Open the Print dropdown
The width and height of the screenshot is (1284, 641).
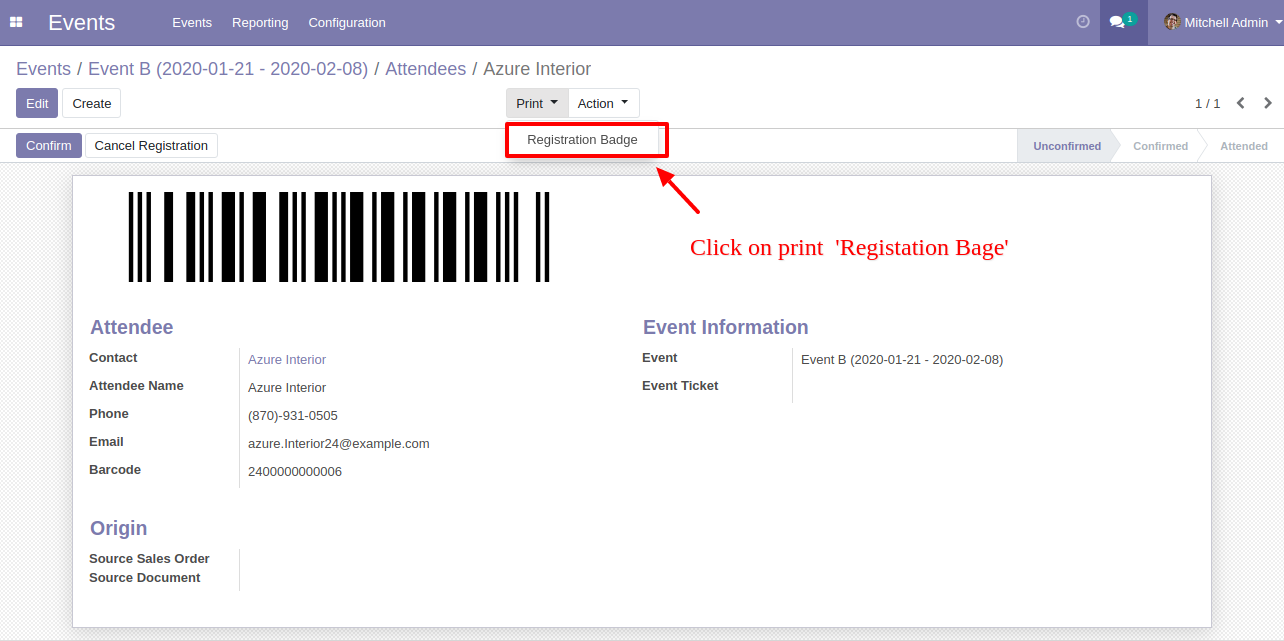pyautogui.click(x=537, y=103)
